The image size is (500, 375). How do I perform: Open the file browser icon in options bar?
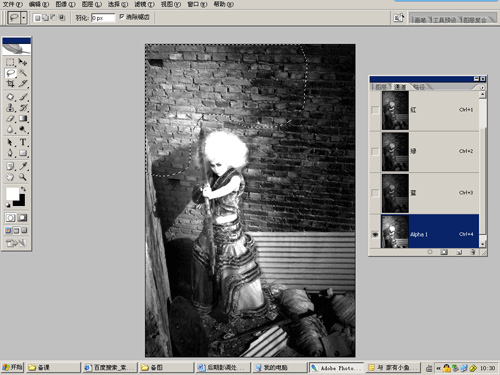point(399,18)
